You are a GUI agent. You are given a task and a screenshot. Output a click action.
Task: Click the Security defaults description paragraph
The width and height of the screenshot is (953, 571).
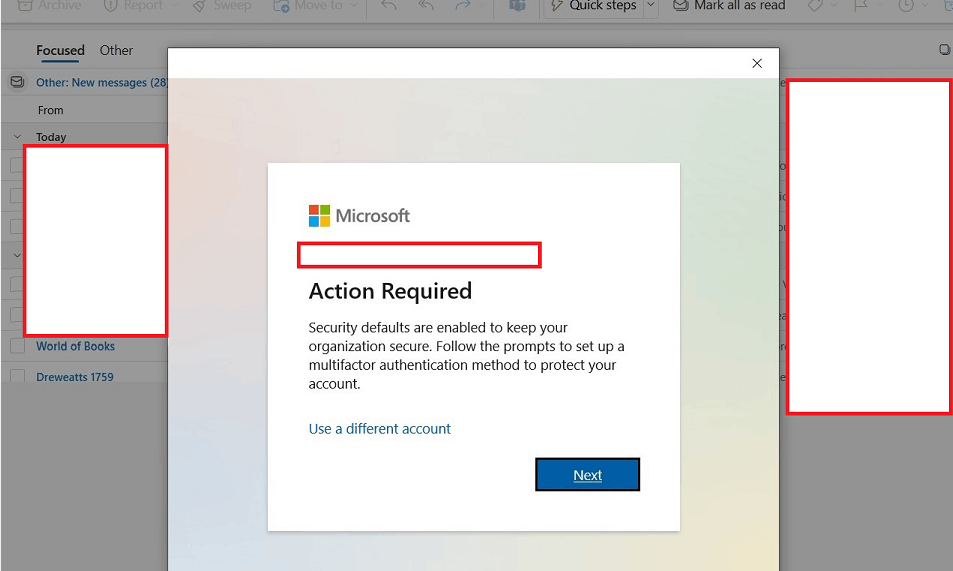pyautogui.click(x=466, y=355)
